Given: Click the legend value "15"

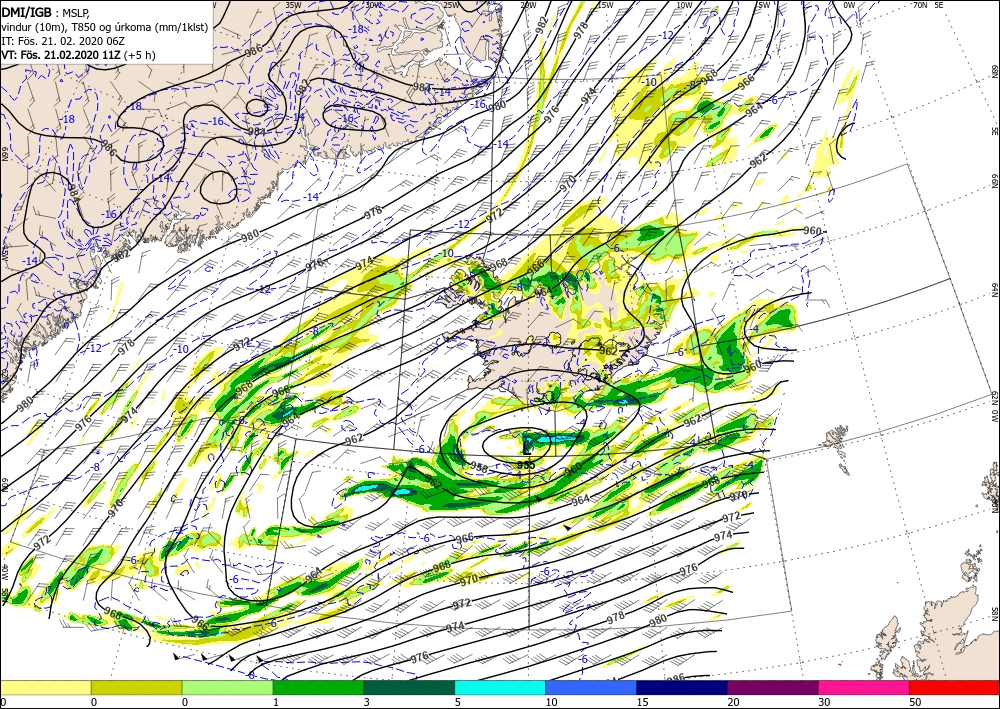Looking at the screenshot, I should (642, 702).
